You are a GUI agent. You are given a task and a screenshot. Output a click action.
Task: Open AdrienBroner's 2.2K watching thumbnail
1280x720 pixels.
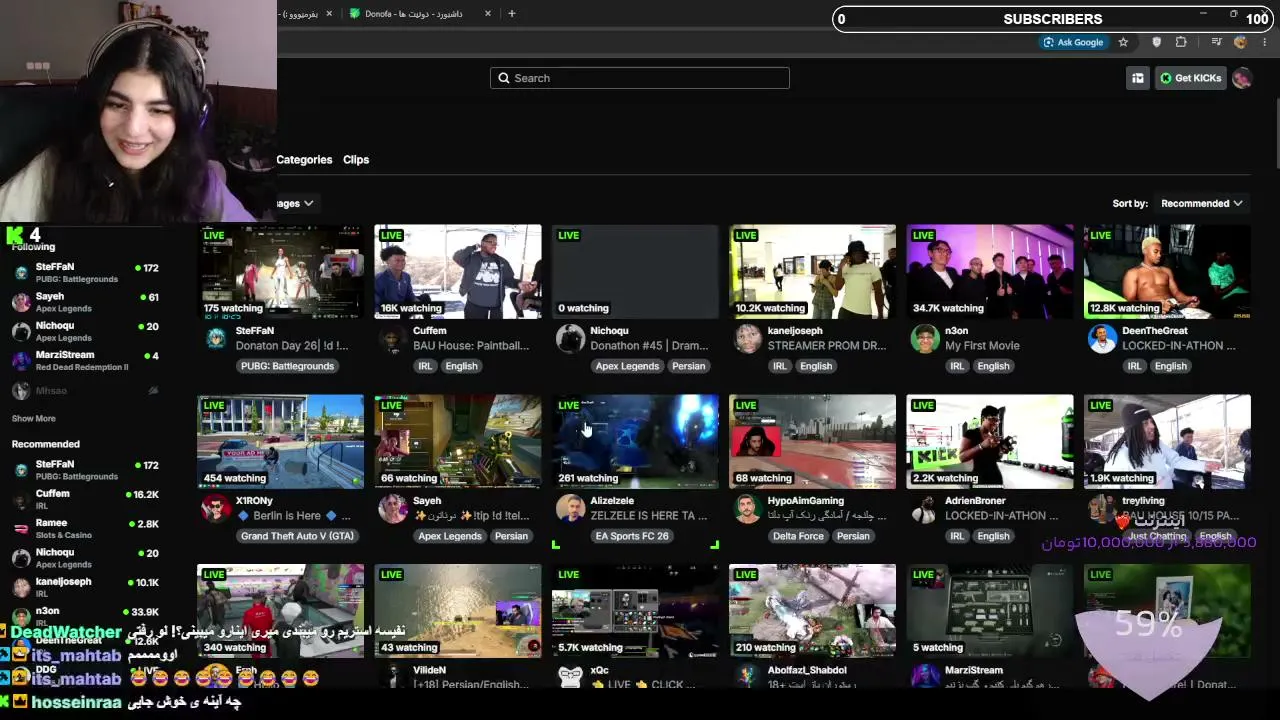coord(990,442)
